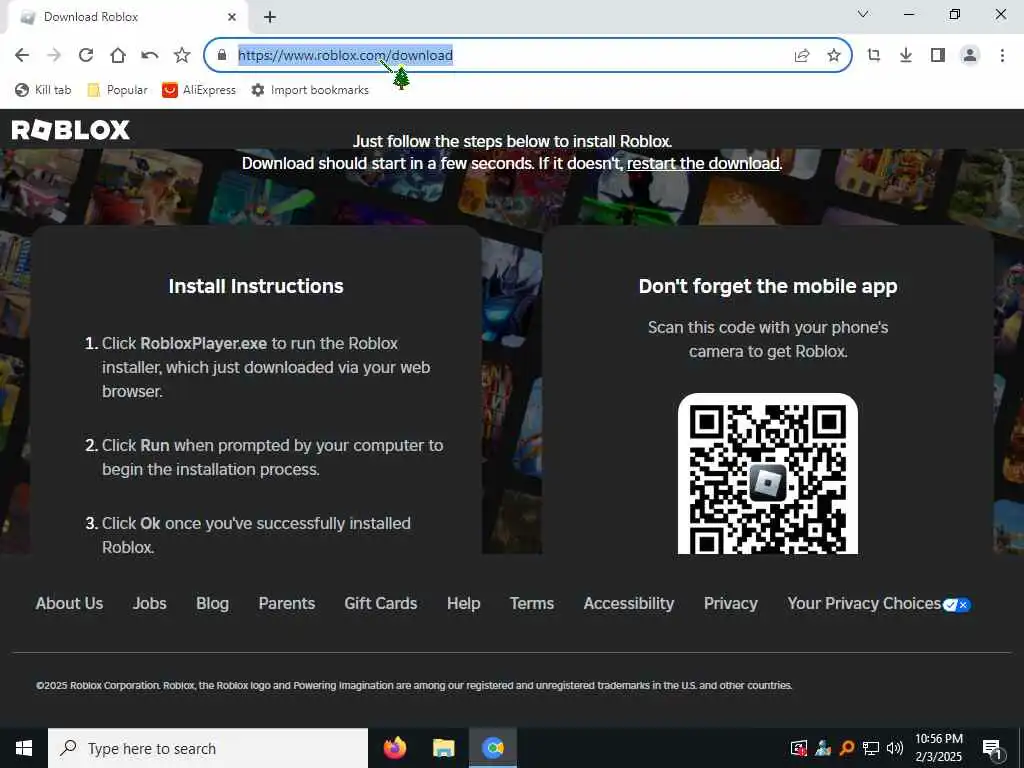Click the network tray icon

pos(871,748)
